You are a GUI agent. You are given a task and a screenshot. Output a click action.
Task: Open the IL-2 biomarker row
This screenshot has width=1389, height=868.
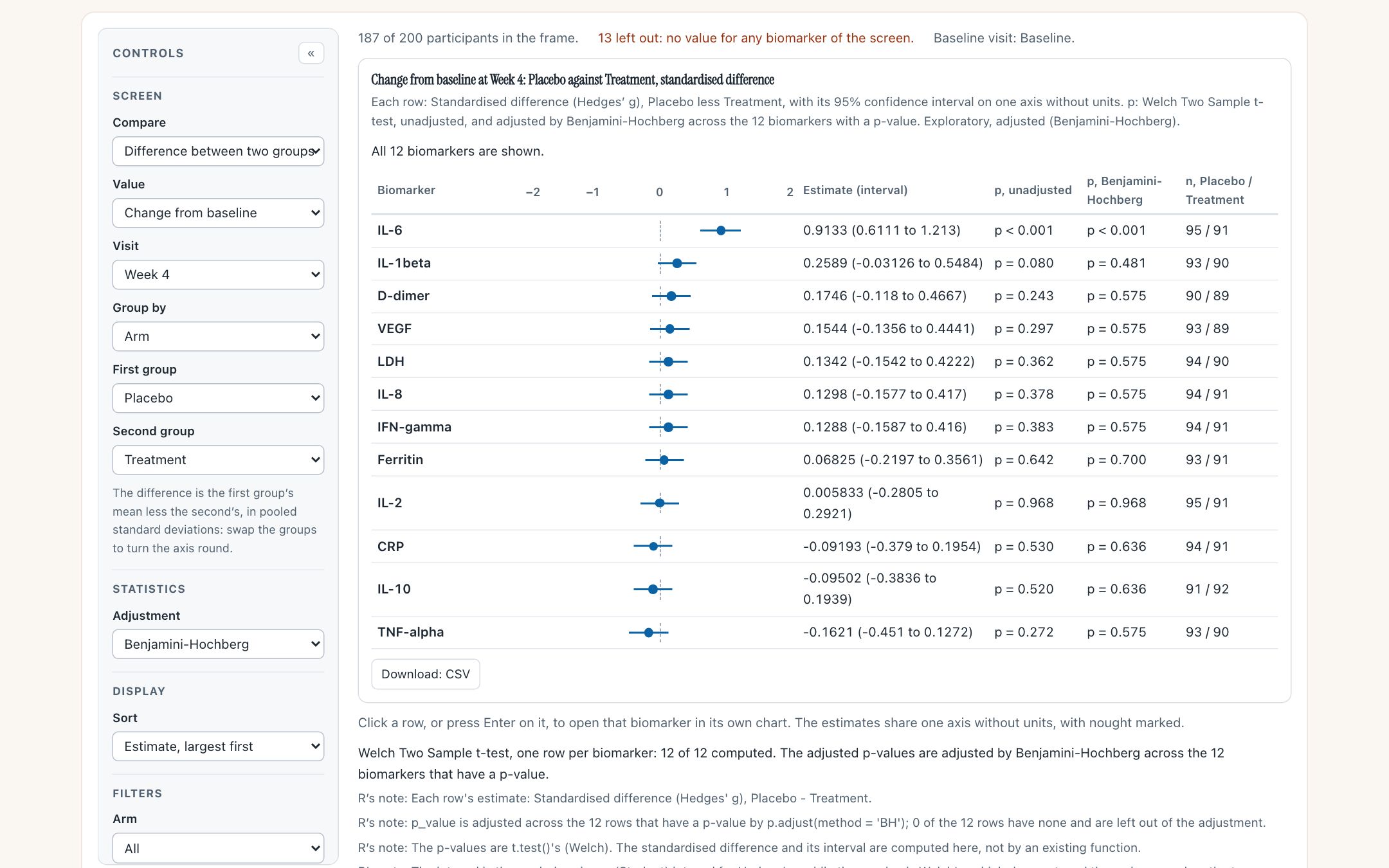coord(824,503)
